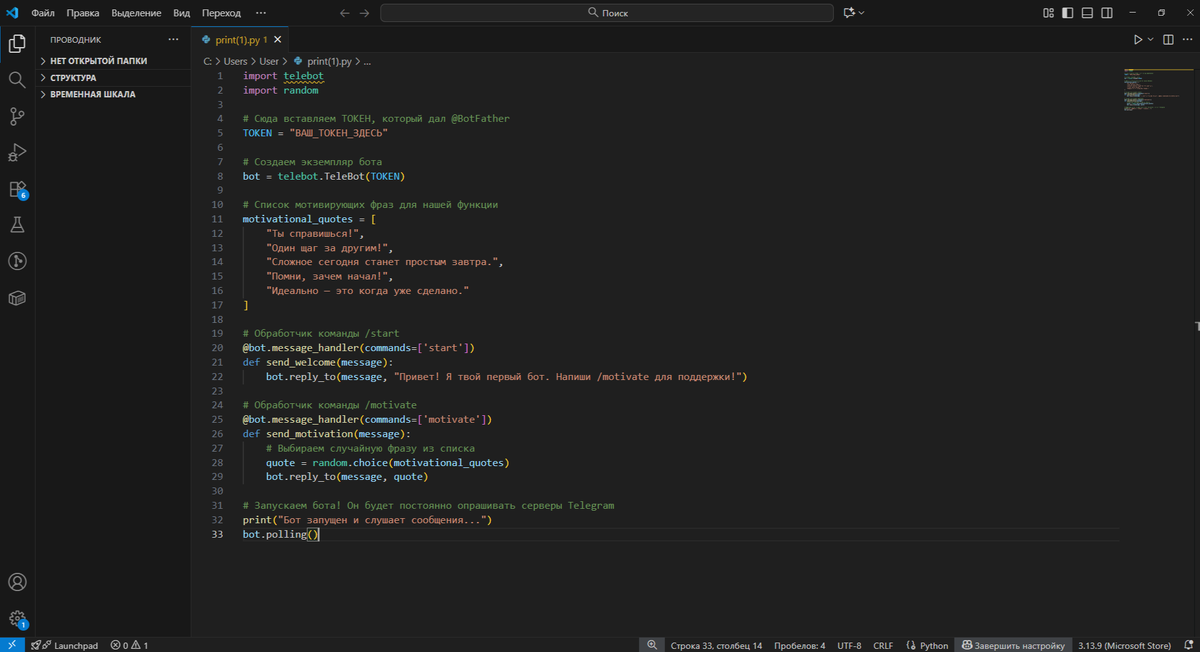
Task: Select the print(1).py editor tab
Action: [x=240, y=40]
